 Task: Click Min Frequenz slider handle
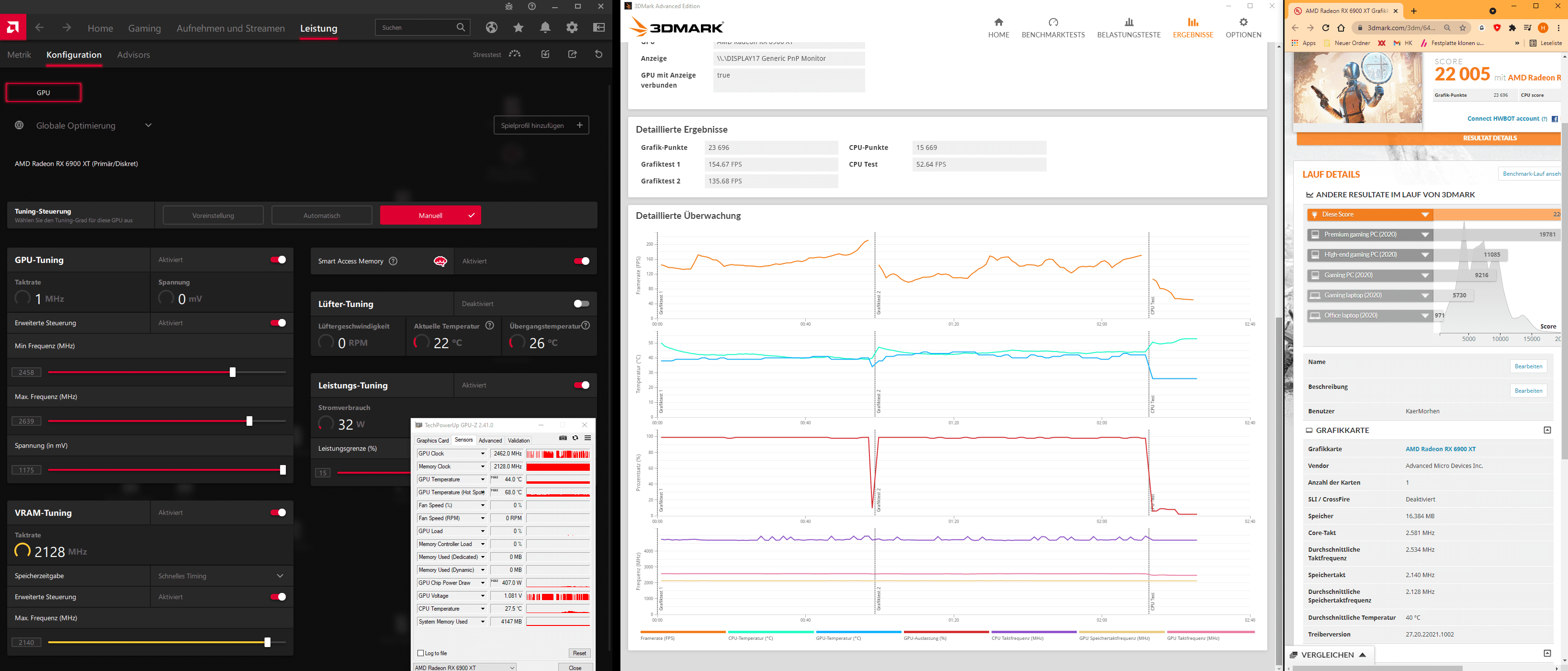(233, 372)
